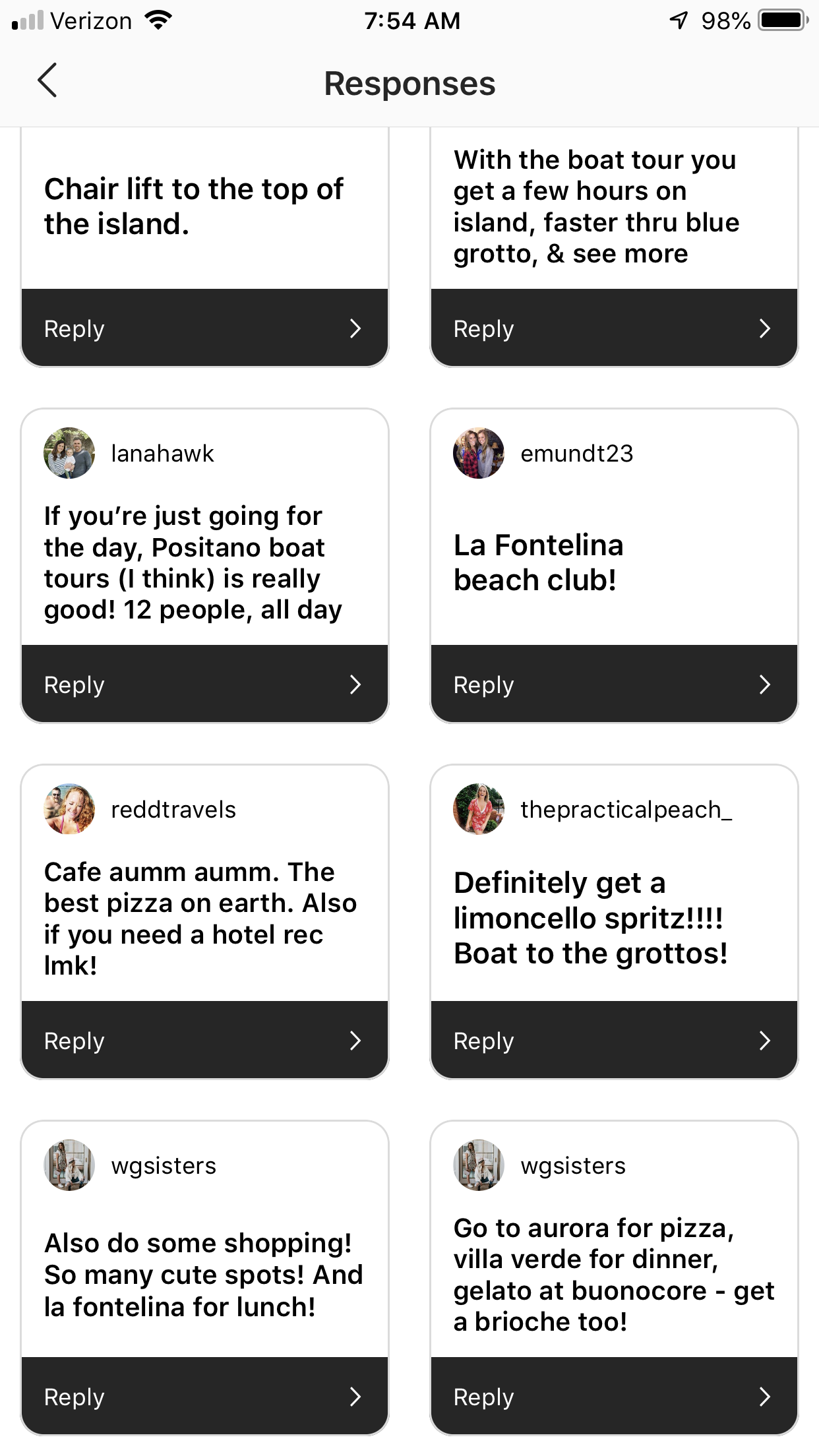
Task: Select the 'La Fontelina beach club!' response text
Action: pyautogui.click(x=538, y=562)
